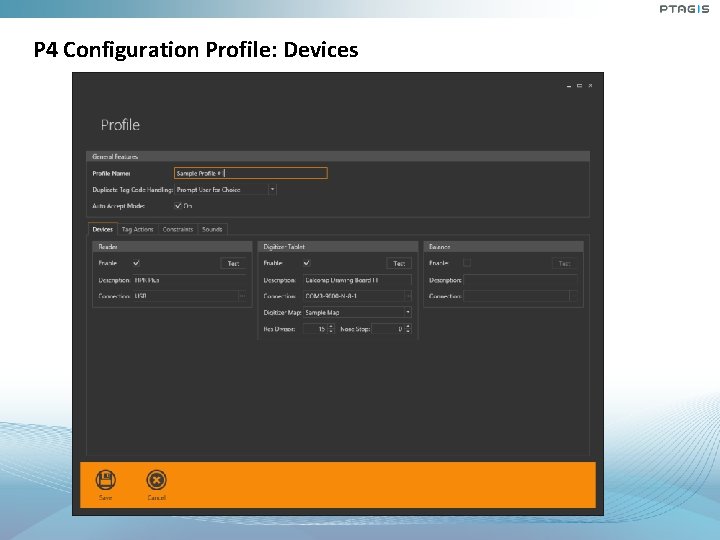Decrease the first Digitizer numeric spinner
Image resolution: width=720 pixels, height=540 pixels.
(331, 332)
